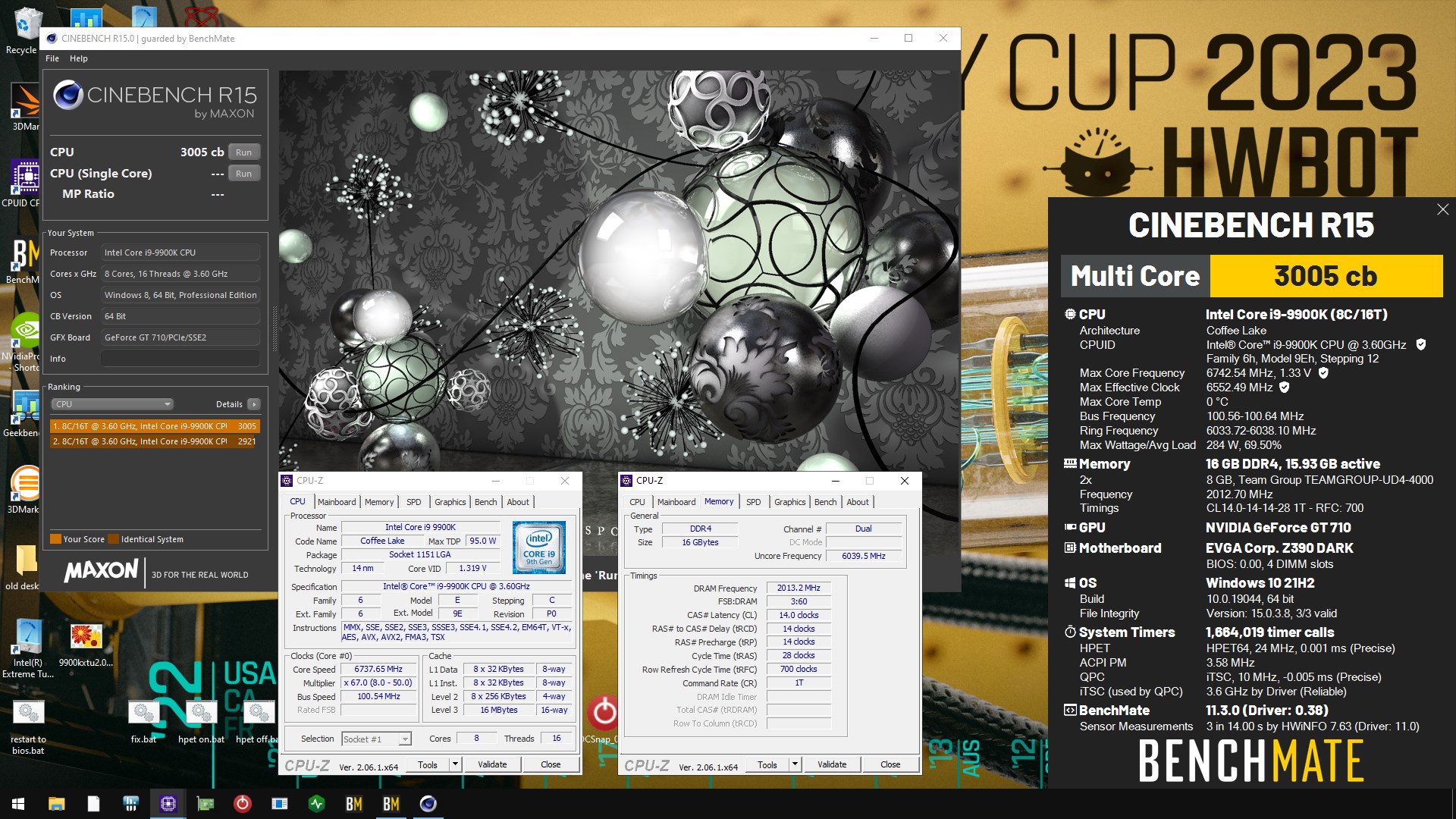
Task: Open the Help menu in Cinebench
Action: point(79,58)
